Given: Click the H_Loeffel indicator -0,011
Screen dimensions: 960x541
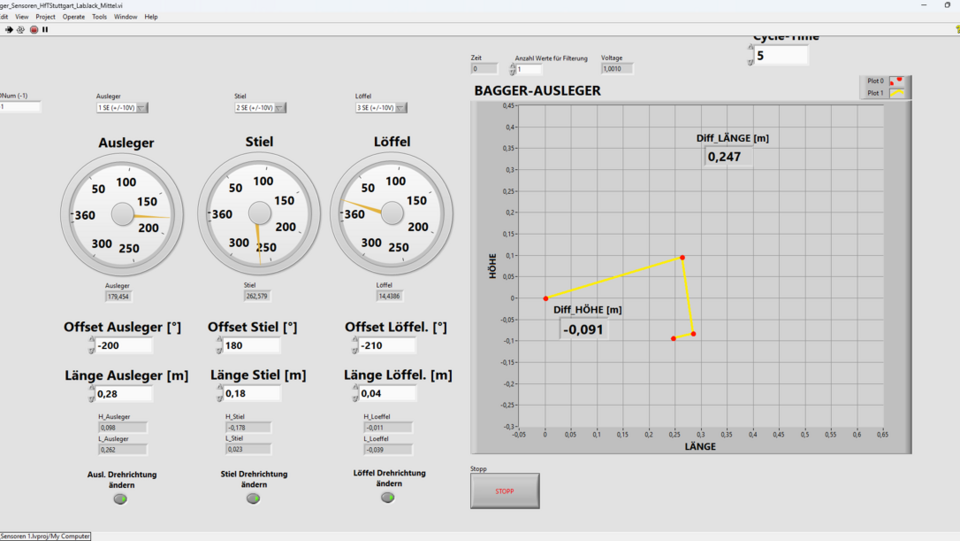Looking at the screenshot, I should coord(388,427).
